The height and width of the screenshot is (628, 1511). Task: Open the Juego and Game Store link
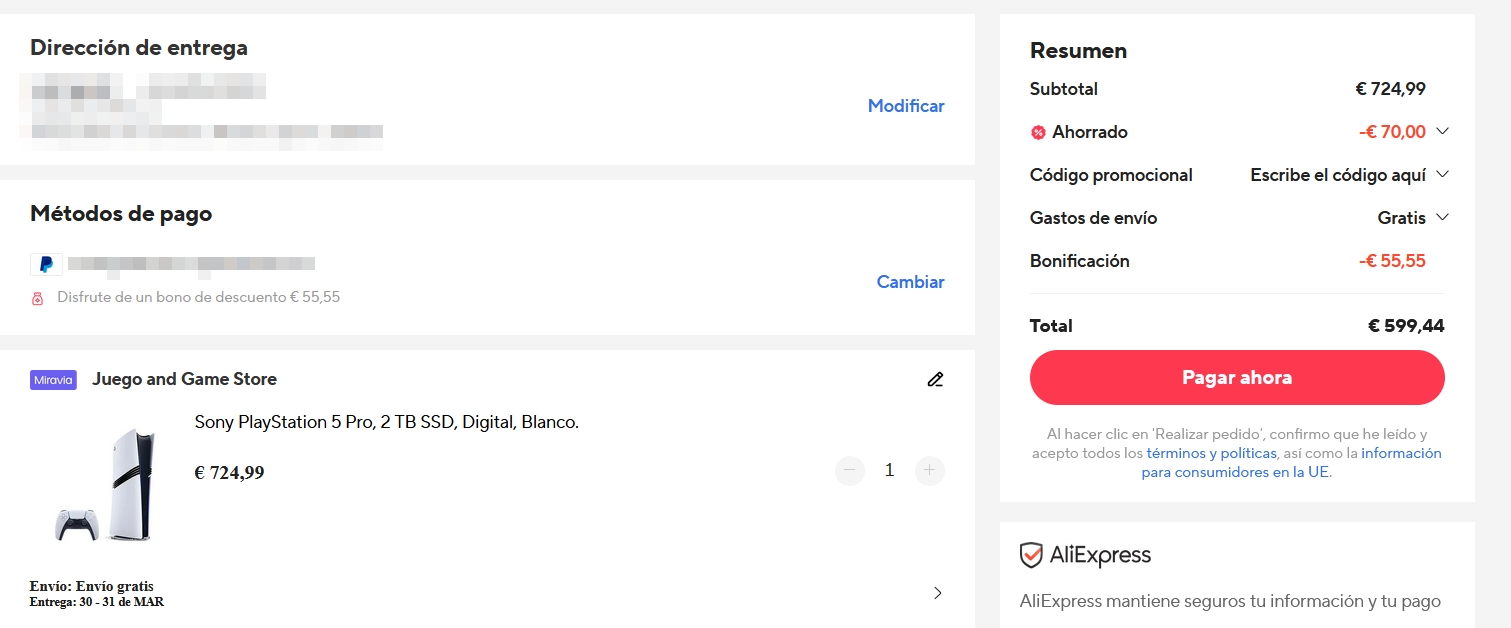[x=184, y=379]
